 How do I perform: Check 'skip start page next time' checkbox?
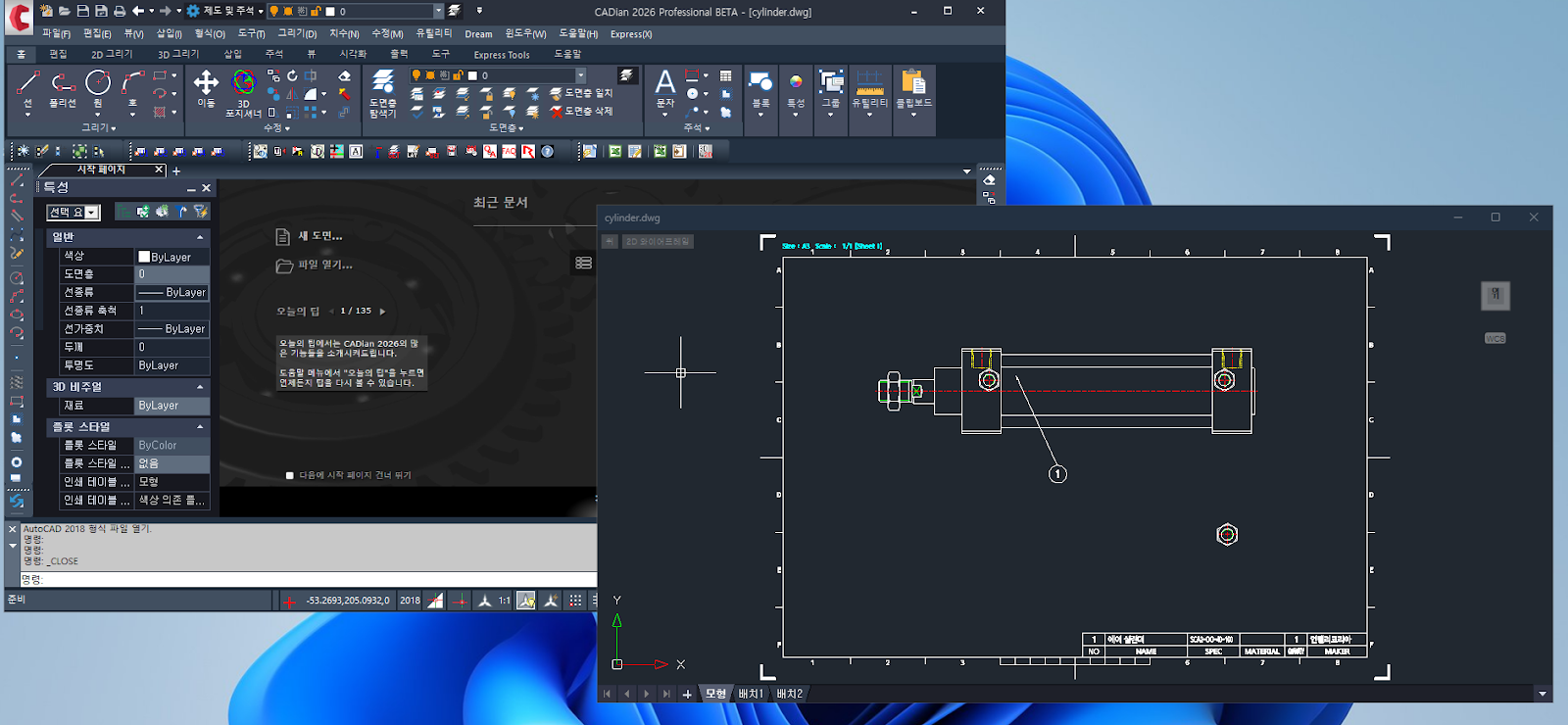[290, 475]
